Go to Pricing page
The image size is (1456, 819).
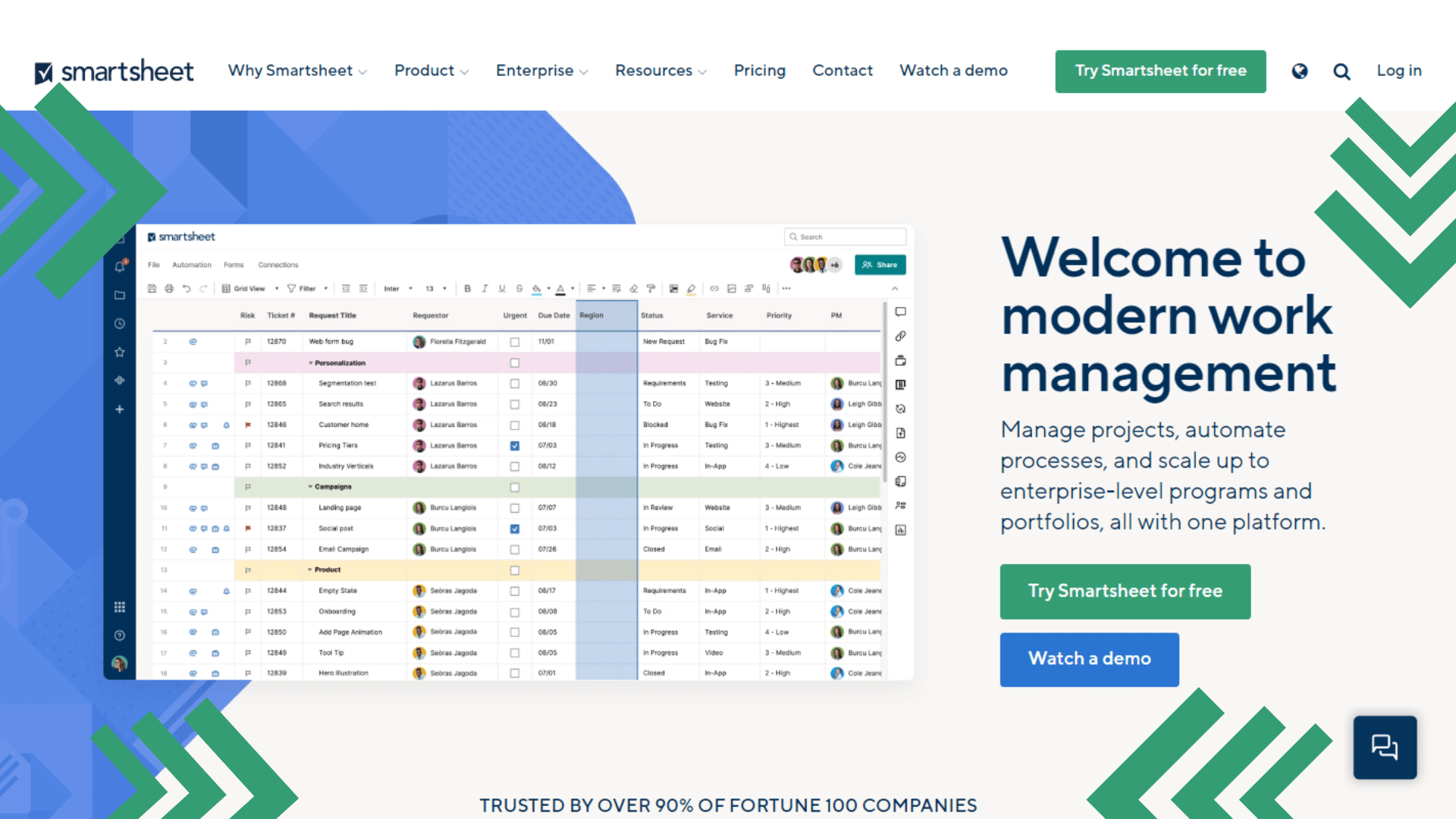pyautogui.click(x=760, y=71)
